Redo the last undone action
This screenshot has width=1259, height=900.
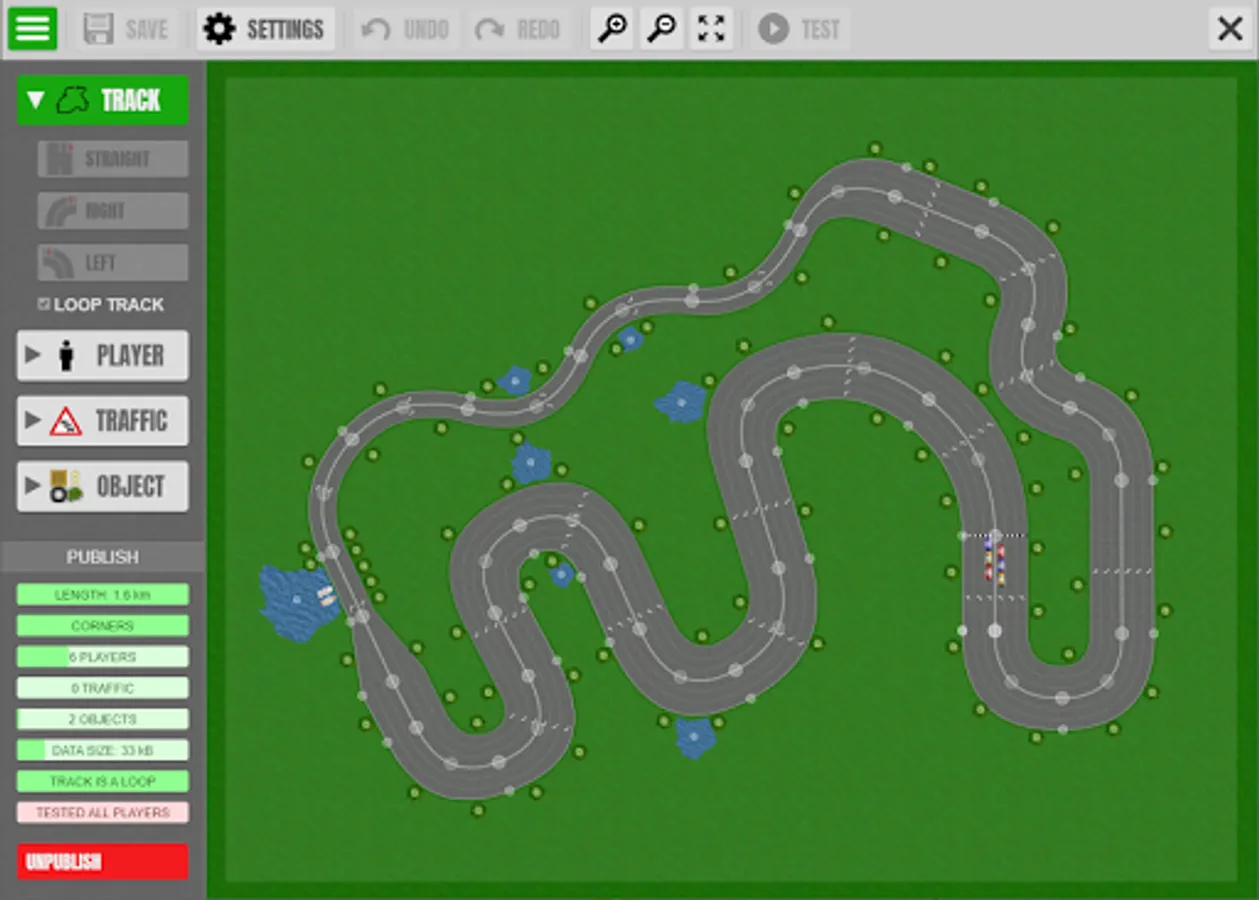coord(518,29)
